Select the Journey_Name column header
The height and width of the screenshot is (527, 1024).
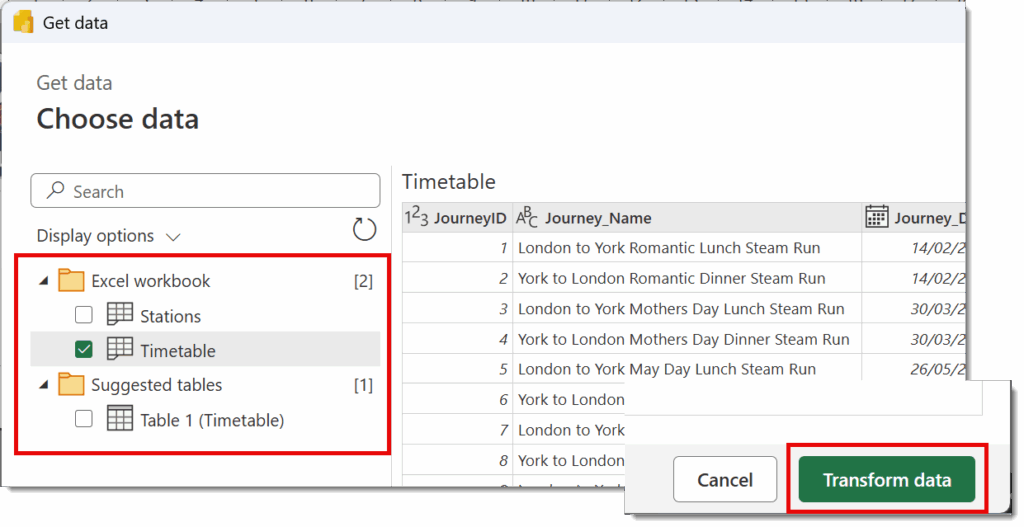[x=687, y=217]
